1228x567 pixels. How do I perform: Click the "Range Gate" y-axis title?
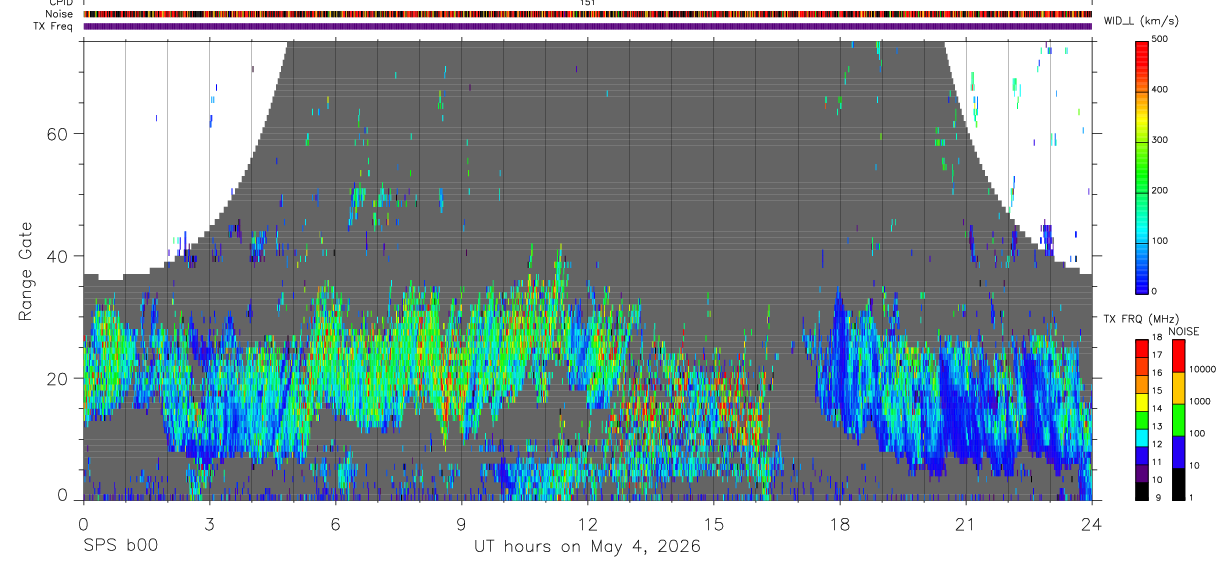27,272
